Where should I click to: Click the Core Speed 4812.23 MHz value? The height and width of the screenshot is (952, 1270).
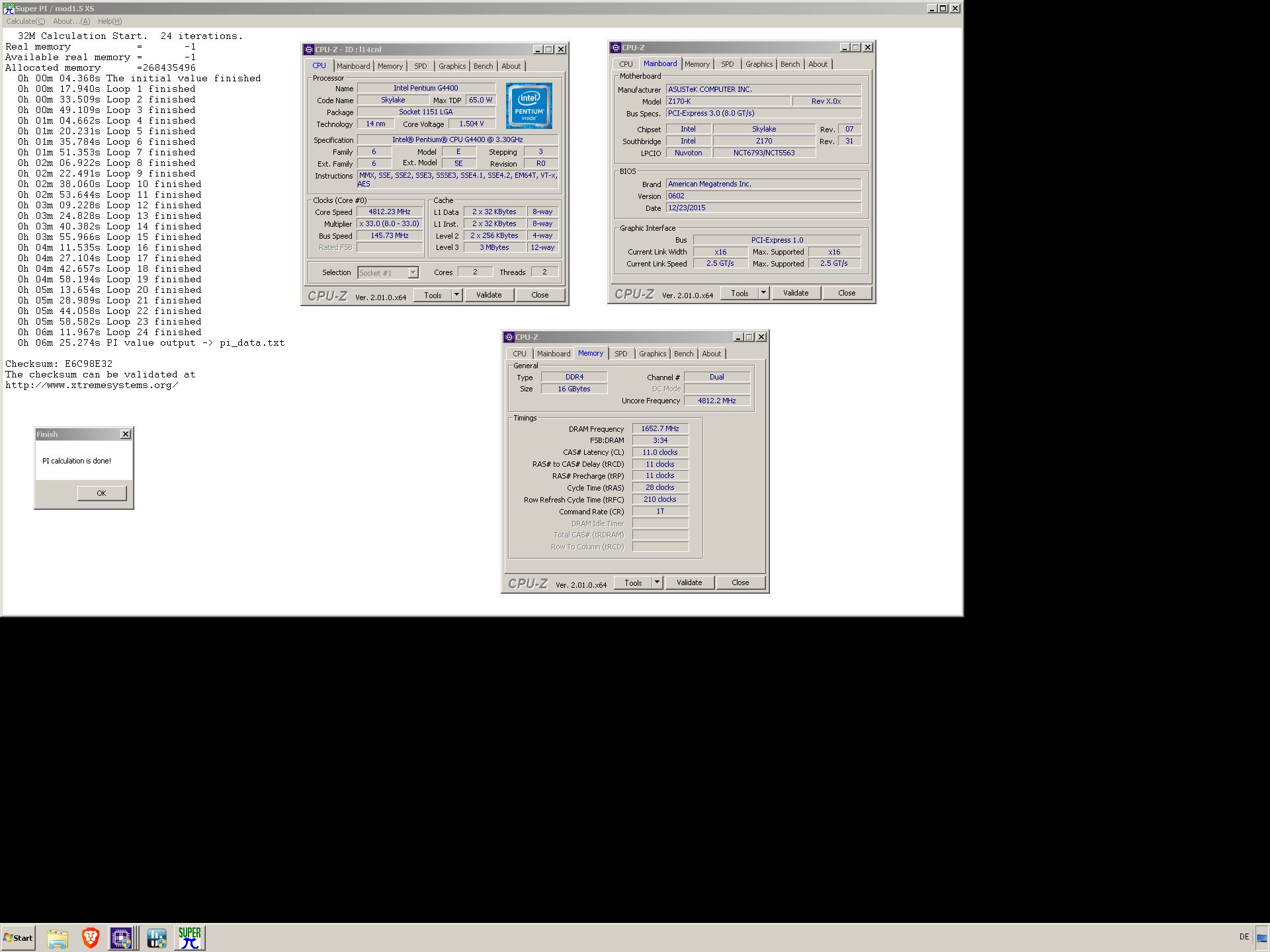point(390,212)
